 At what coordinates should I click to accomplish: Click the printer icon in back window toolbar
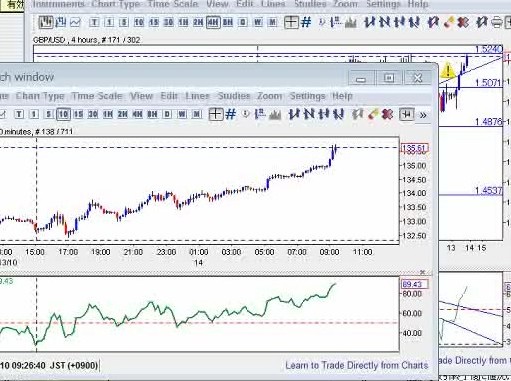click(496, 22)
